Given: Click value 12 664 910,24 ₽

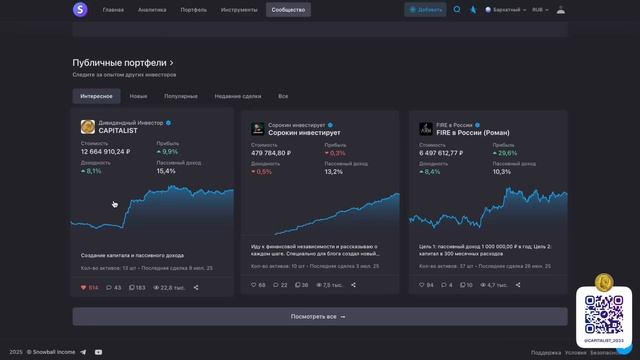Looking at the screenshot, I should click(105, 151).
